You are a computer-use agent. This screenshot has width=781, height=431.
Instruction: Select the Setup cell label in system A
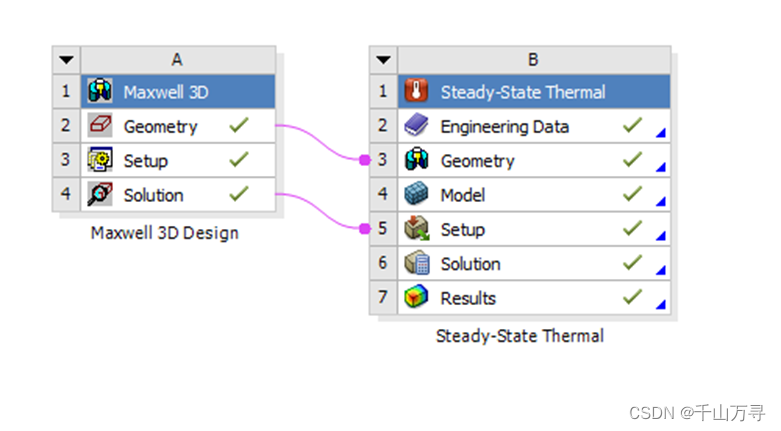(145, 161)
